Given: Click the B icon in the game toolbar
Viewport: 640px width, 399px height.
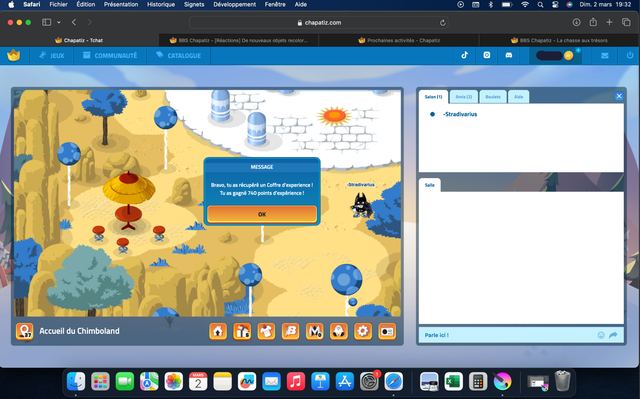Looking at the screenshot, I should [x=291, y=331].
